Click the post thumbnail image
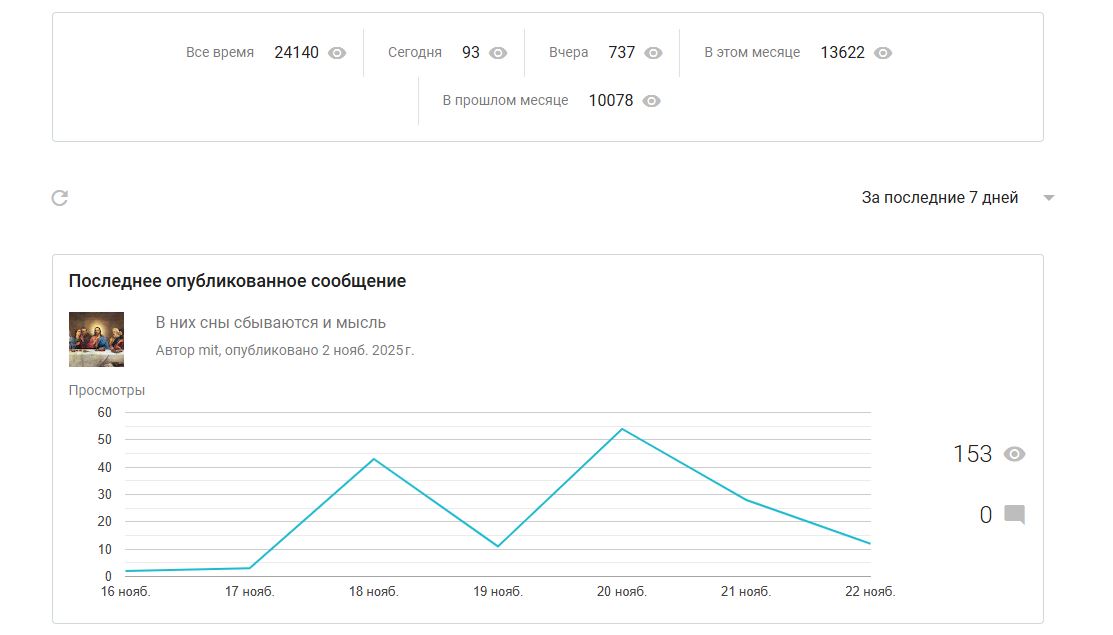 96,339
